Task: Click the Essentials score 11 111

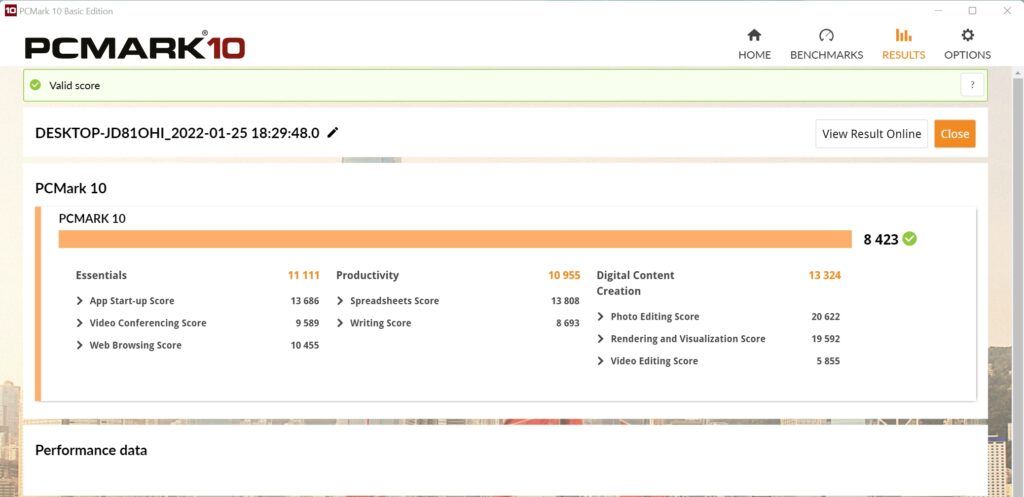Action: 304,275
